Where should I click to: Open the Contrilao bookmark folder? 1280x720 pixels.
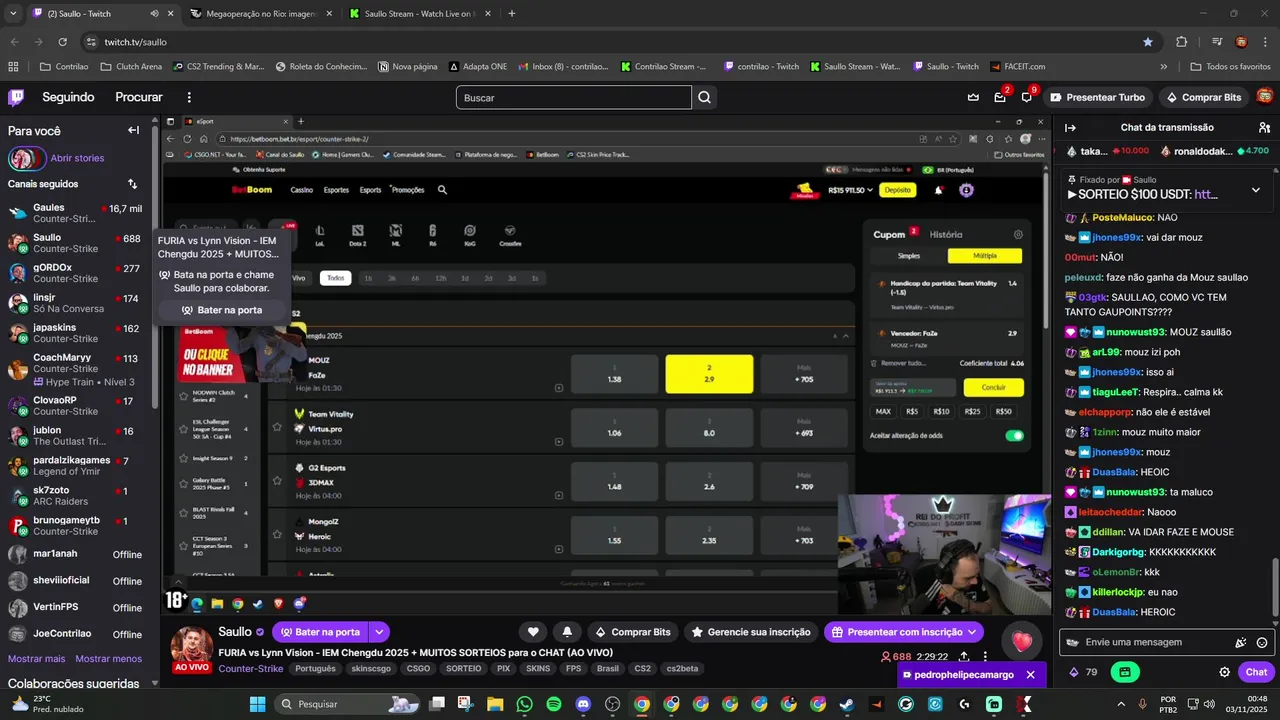(x=64, y=67)
